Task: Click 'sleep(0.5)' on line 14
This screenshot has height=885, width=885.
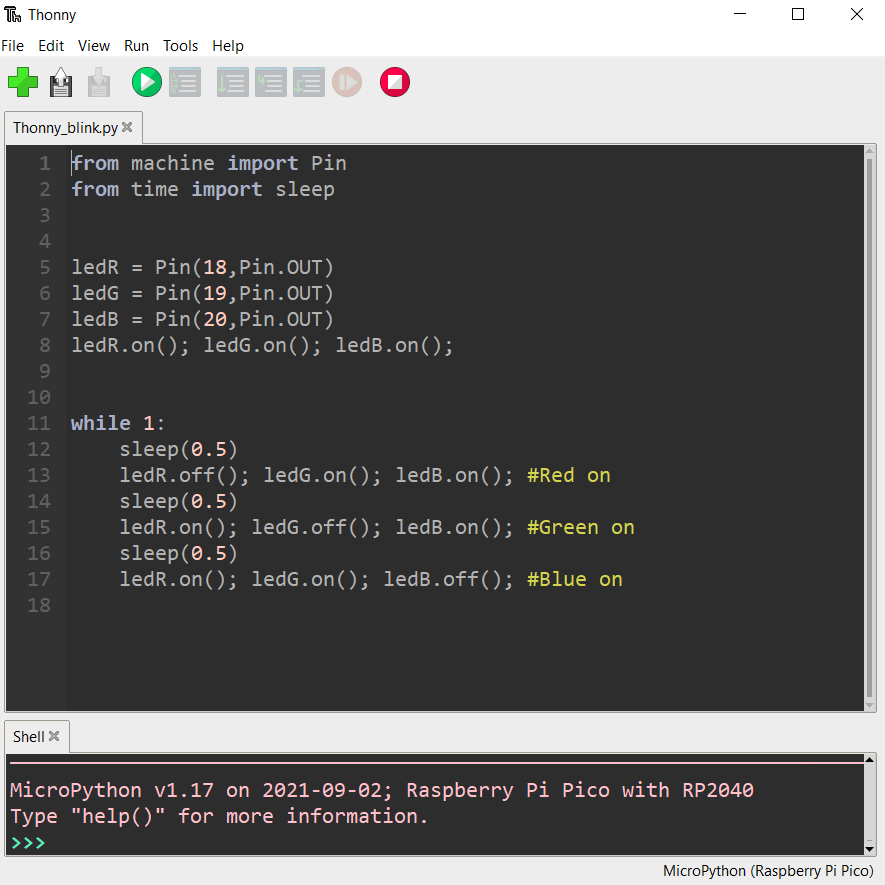Action: [x=178, y=501]
